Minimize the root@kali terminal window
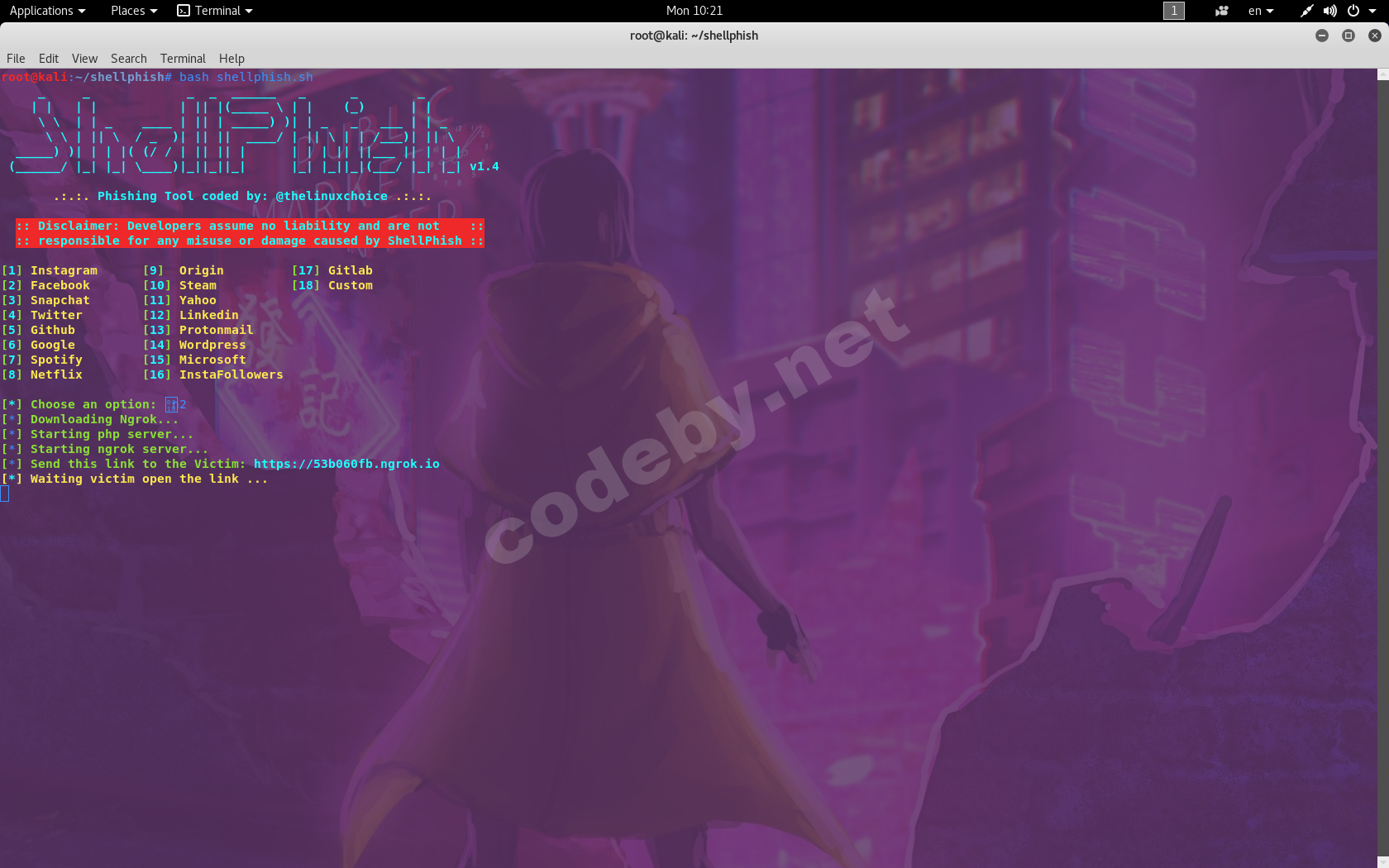 (x=1322, y=36)
